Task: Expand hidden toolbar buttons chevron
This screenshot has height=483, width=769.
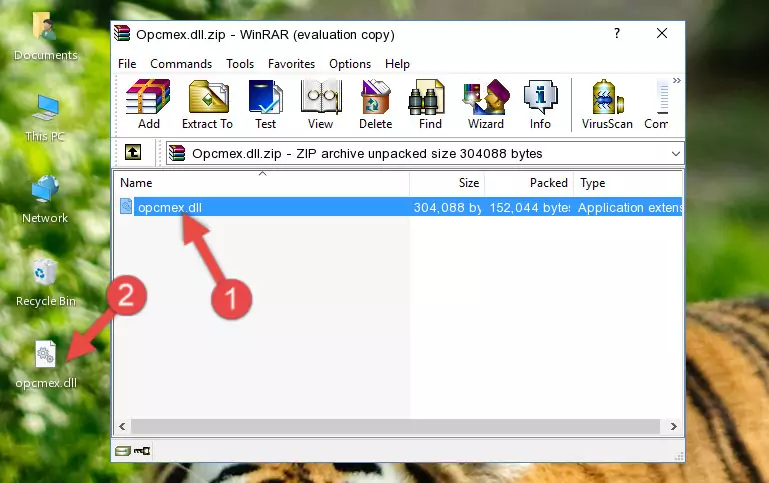Action: click(x=677, y=80)
